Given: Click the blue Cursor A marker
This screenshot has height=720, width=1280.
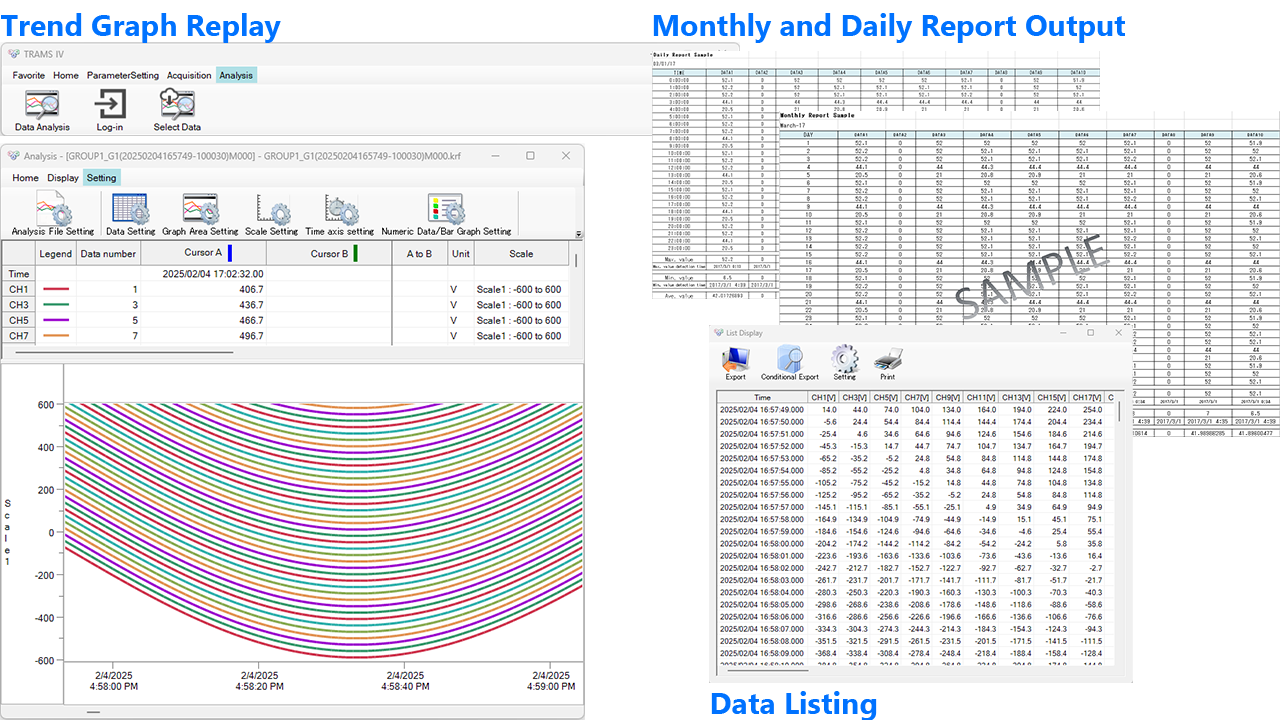Looking at the screenshot, I should click(229, 254).
